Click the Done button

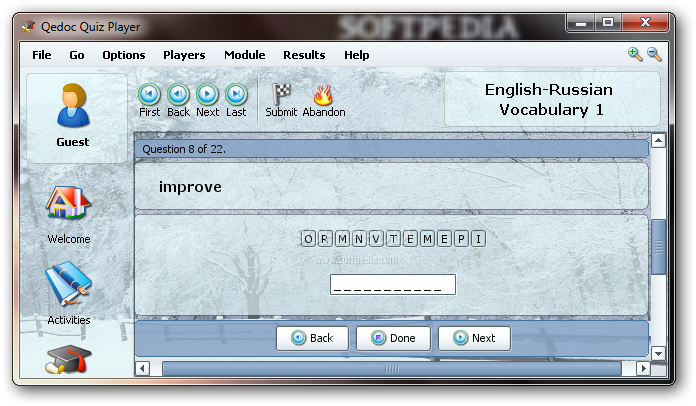(393, 338)
